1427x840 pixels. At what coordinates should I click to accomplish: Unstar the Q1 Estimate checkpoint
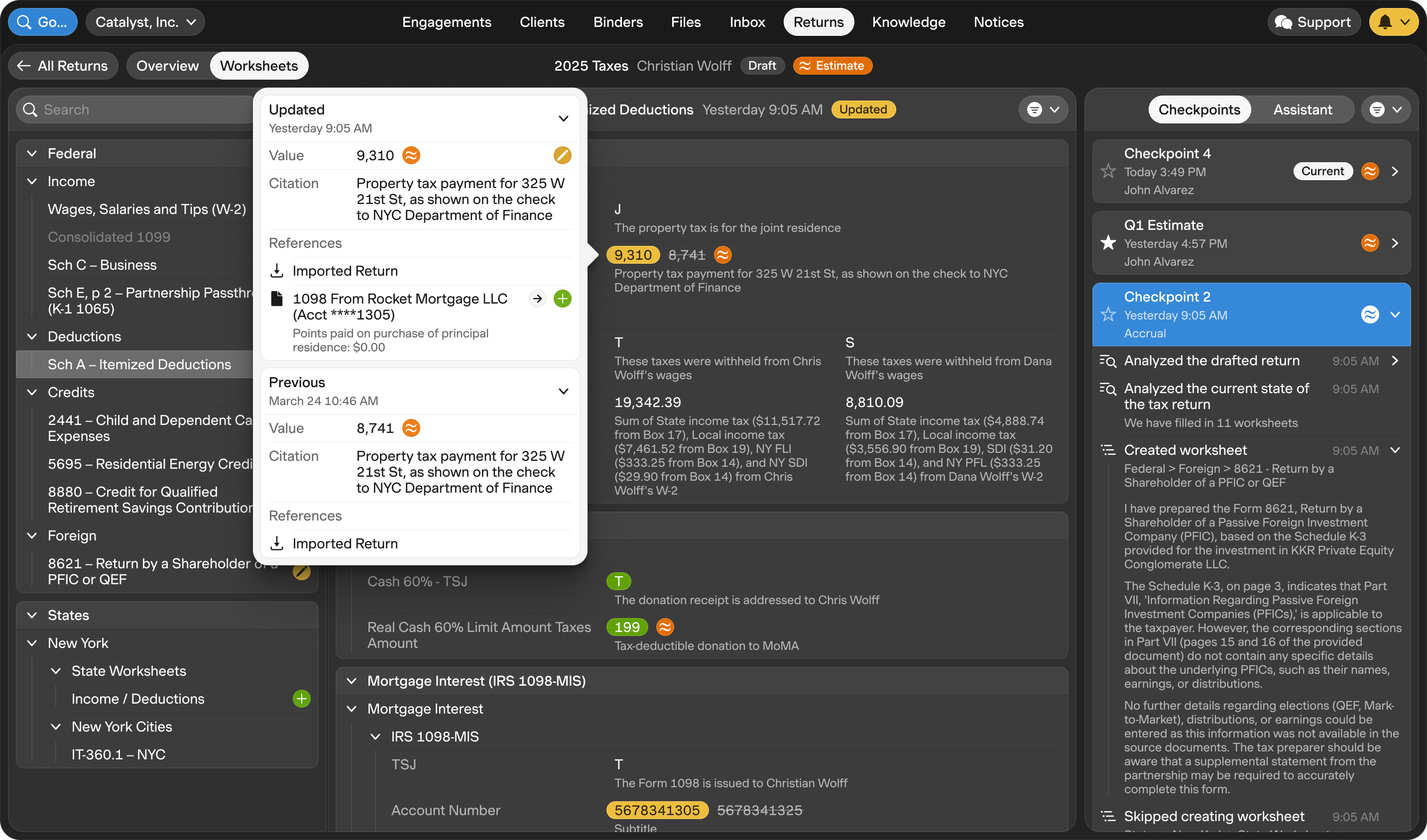click(1108, 243)
